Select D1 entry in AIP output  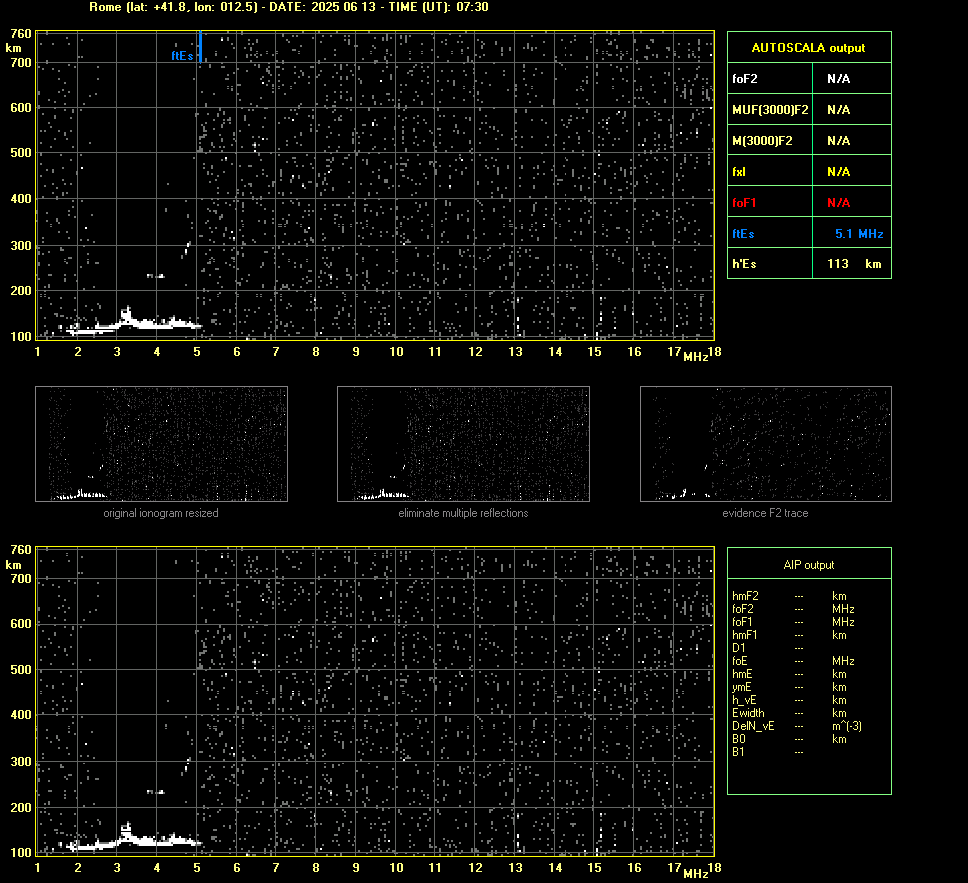point(738,648)
